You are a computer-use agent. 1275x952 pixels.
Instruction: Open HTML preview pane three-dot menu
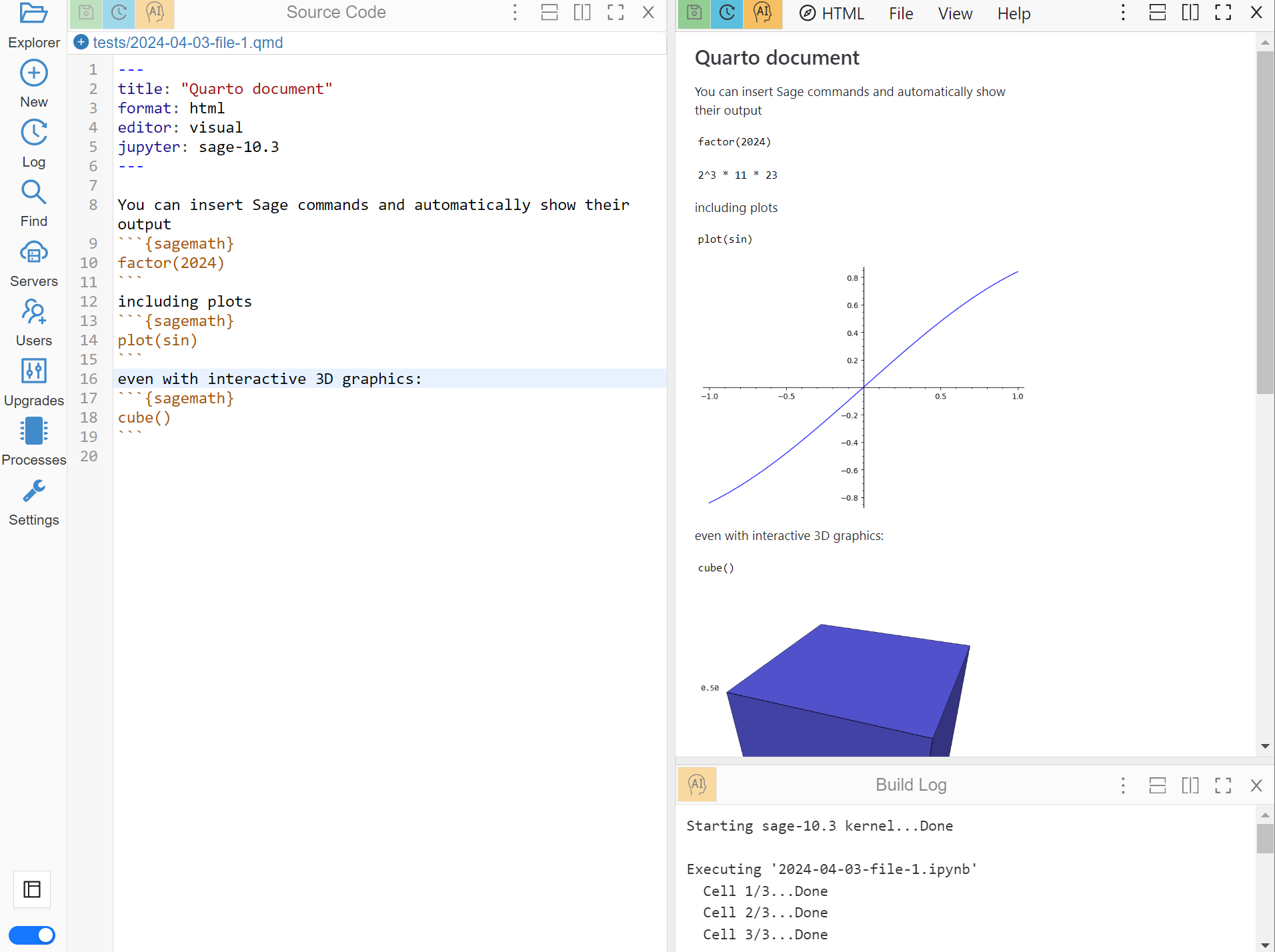pos(1123,13)
